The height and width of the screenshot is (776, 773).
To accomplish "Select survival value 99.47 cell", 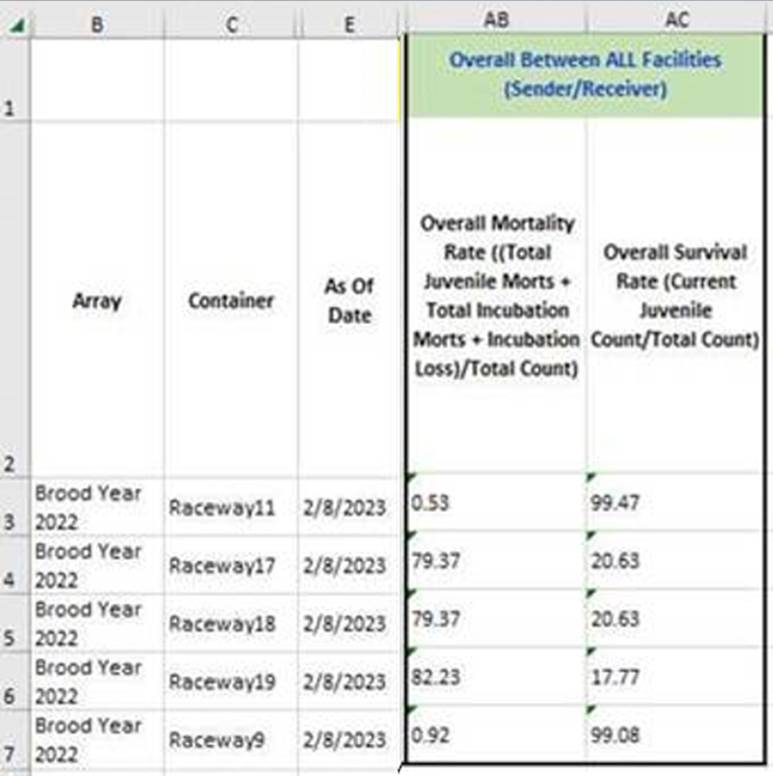I will click(x=677, y=502).
